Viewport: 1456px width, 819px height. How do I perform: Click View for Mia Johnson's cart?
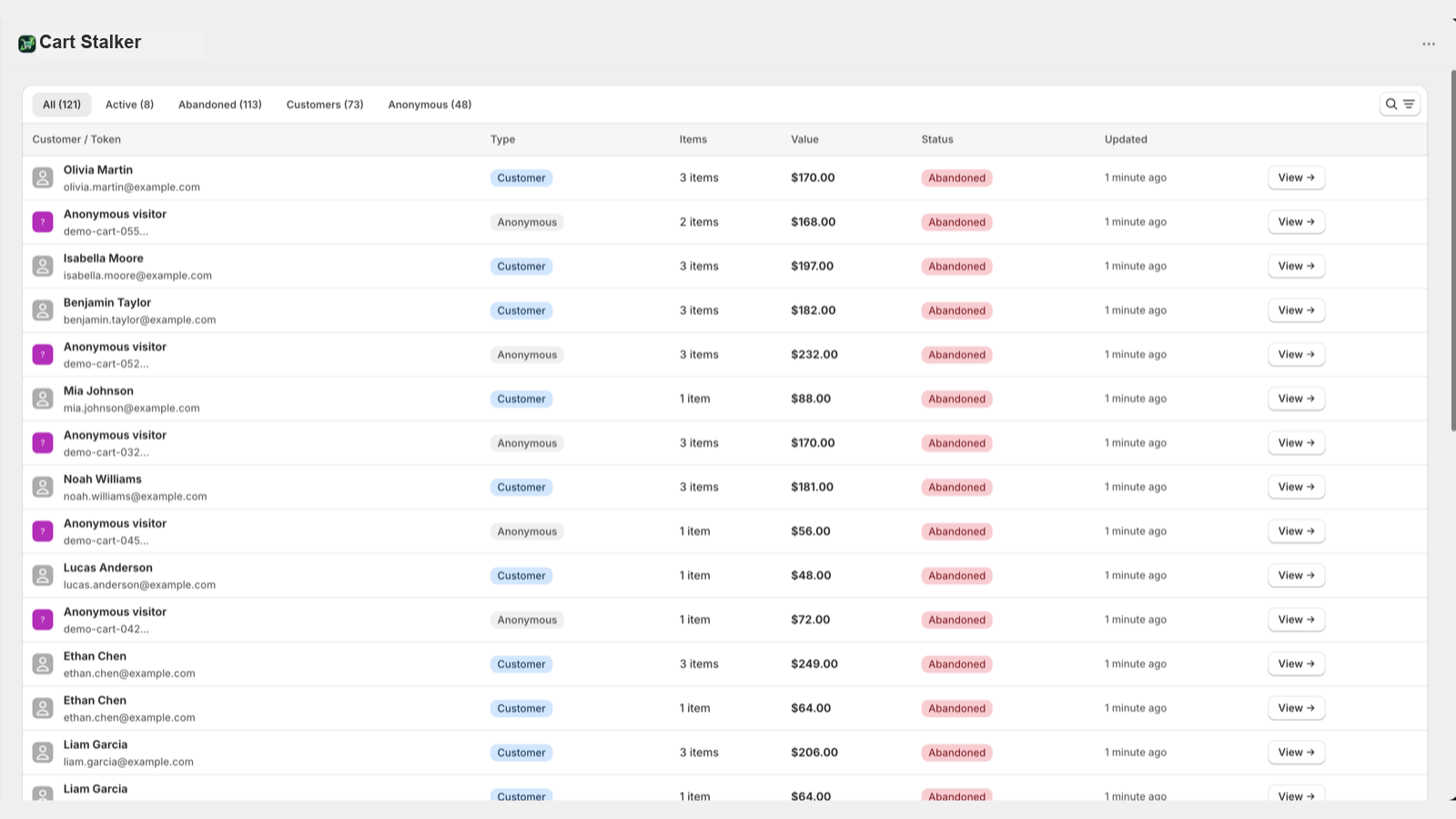(1296, 399)
